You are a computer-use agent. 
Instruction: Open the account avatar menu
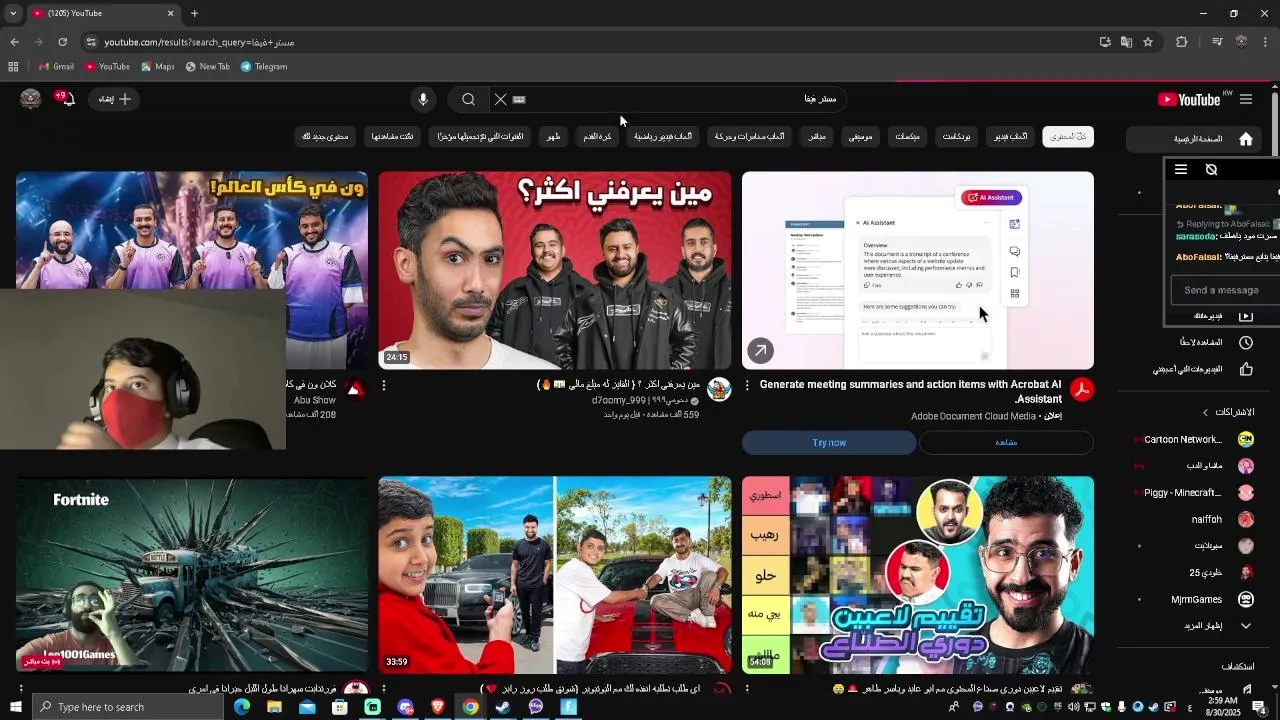(x=31, y=99)
